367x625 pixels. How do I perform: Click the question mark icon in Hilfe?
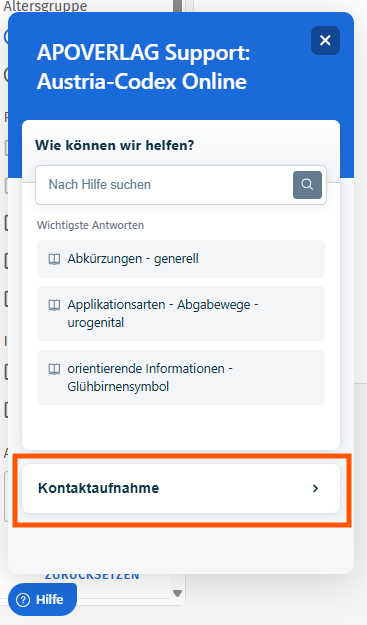pyautogui.click(x=23, y=600)
